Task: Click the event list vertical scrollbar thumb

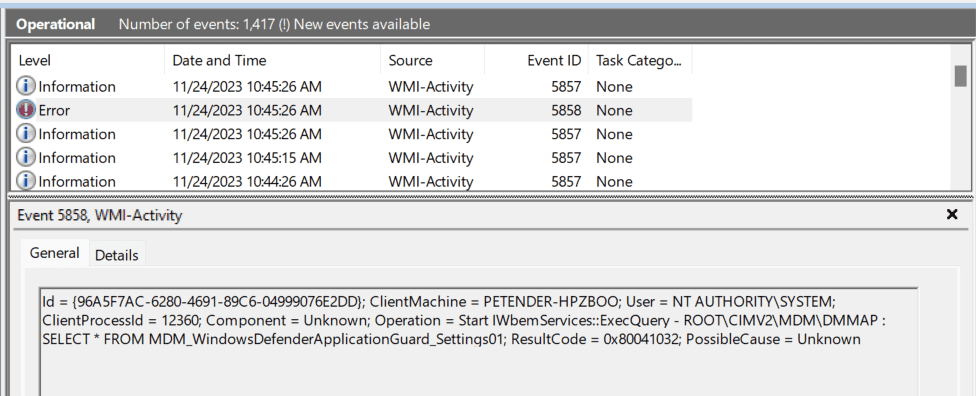Action: pyautogui.click(x=960, y=75)
